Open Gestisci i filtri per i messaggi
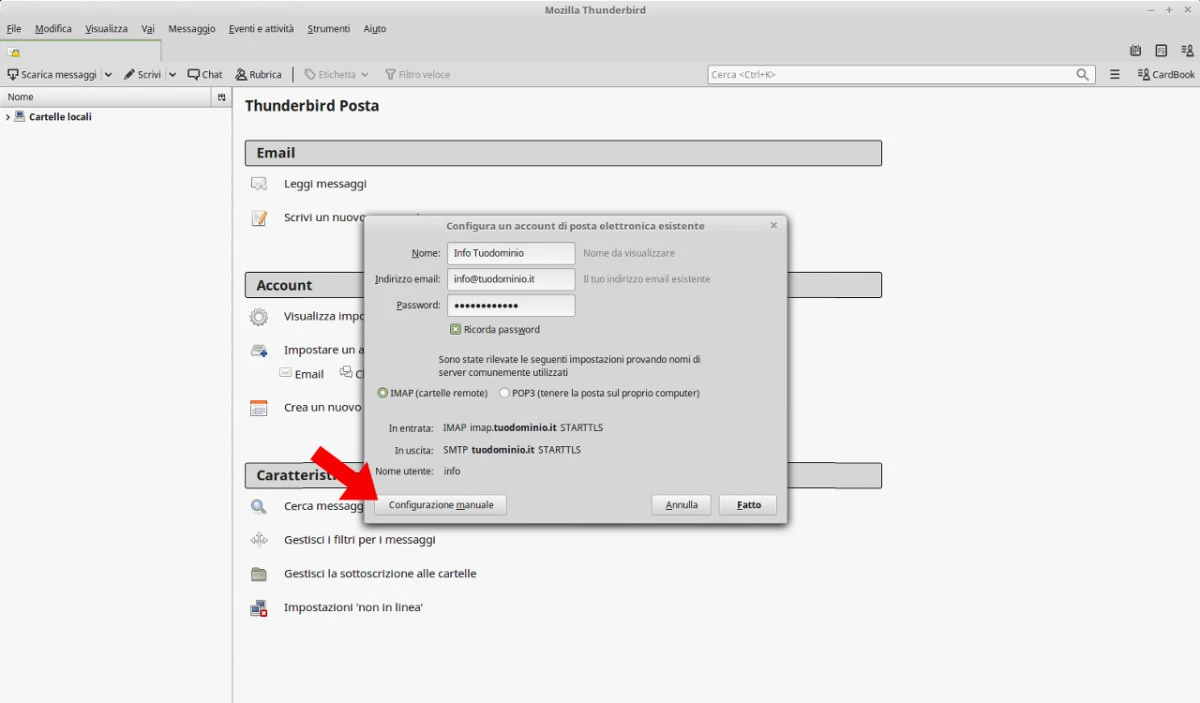 coord(360,540)
